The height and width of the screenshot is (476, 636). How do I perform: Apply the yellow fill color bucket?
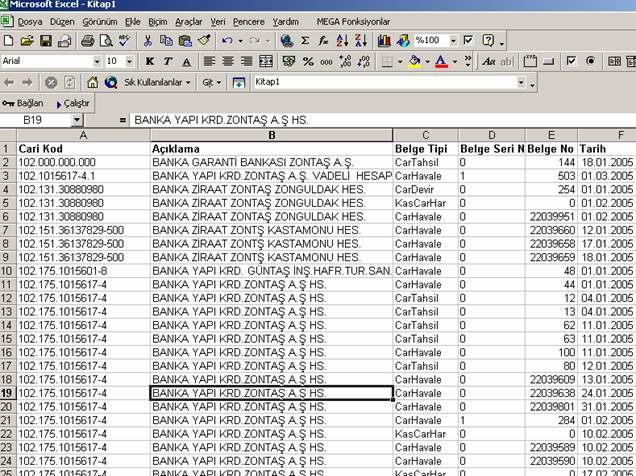tap(415, 62)
